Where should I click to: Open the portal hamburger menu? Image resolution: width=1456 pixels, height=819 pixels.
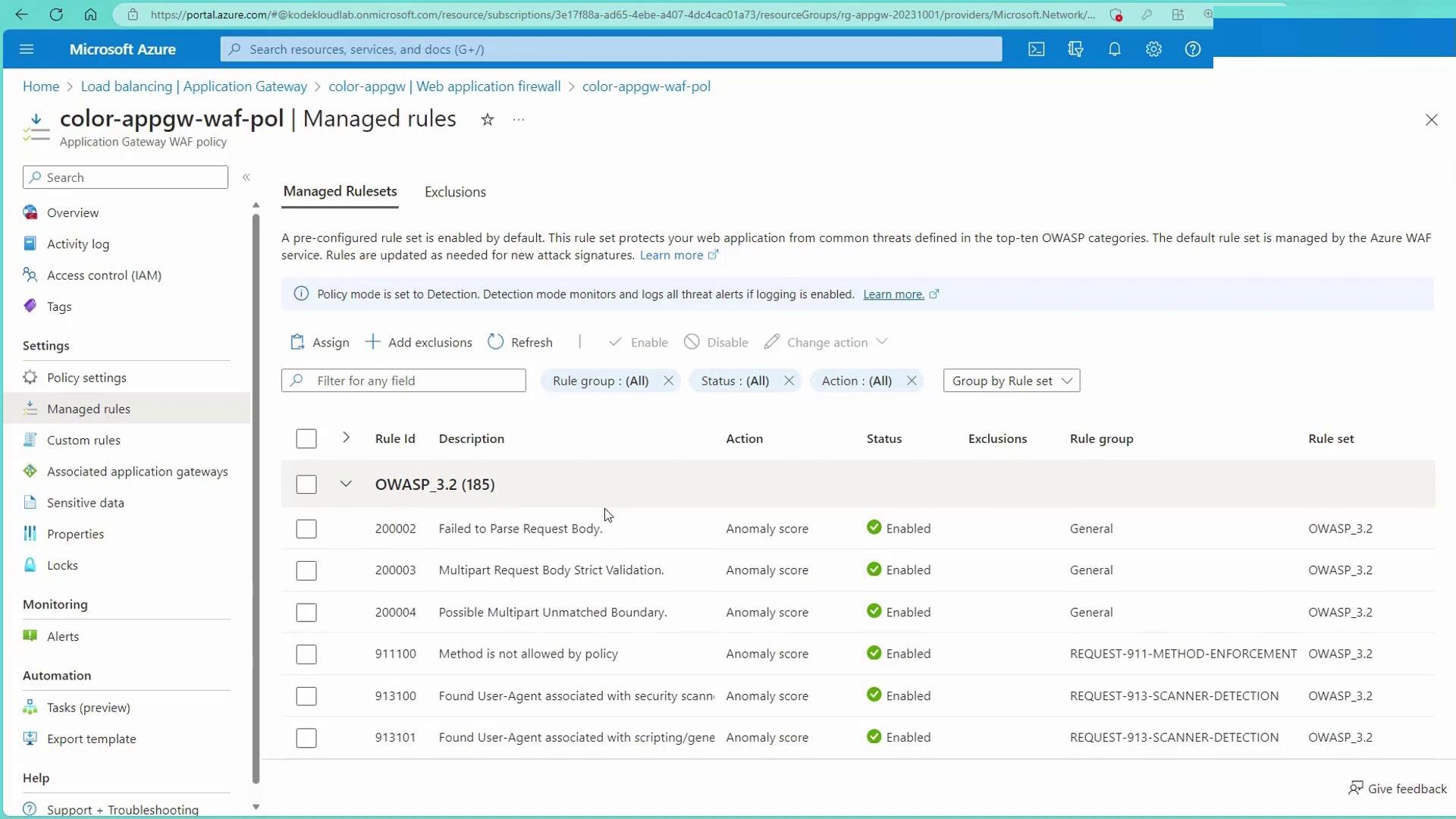27,49
